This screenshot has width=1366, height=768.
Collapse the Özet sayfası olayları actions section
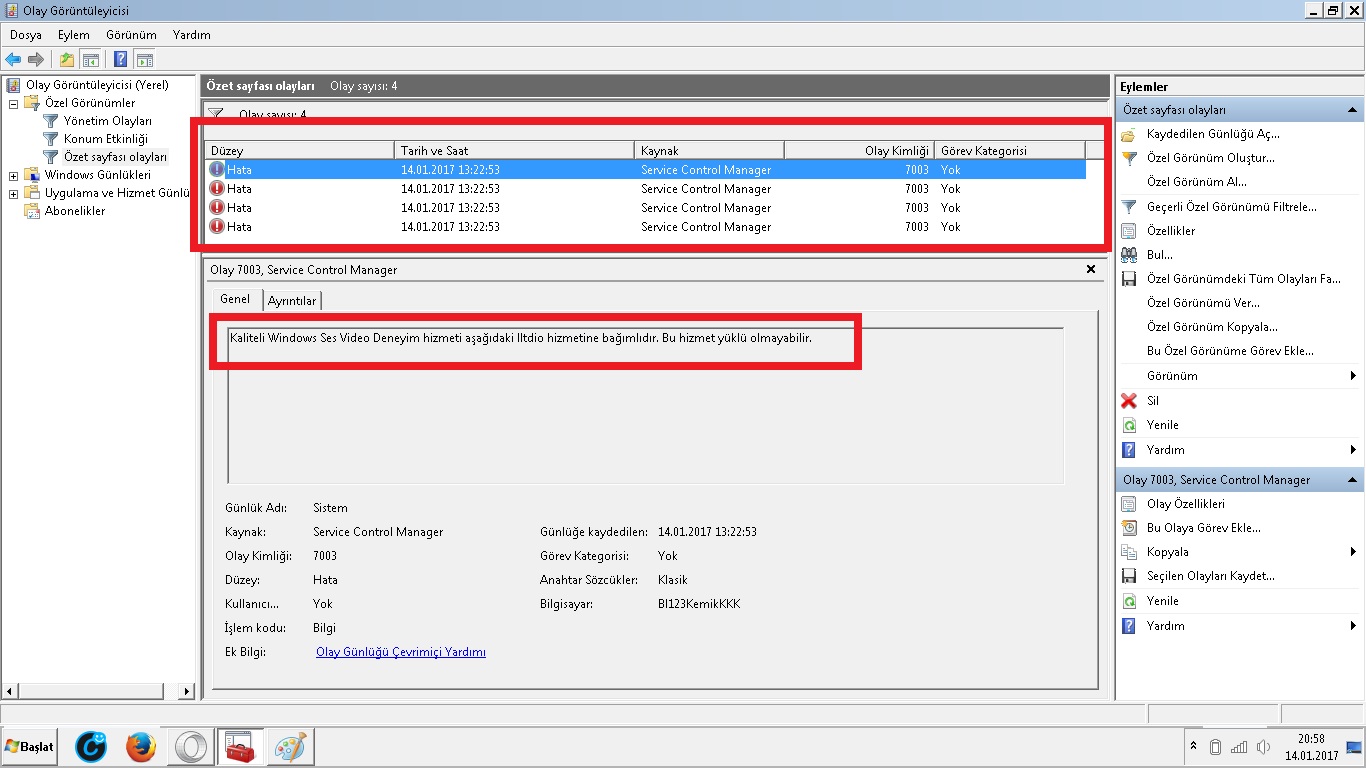(x=1352, y=110)
